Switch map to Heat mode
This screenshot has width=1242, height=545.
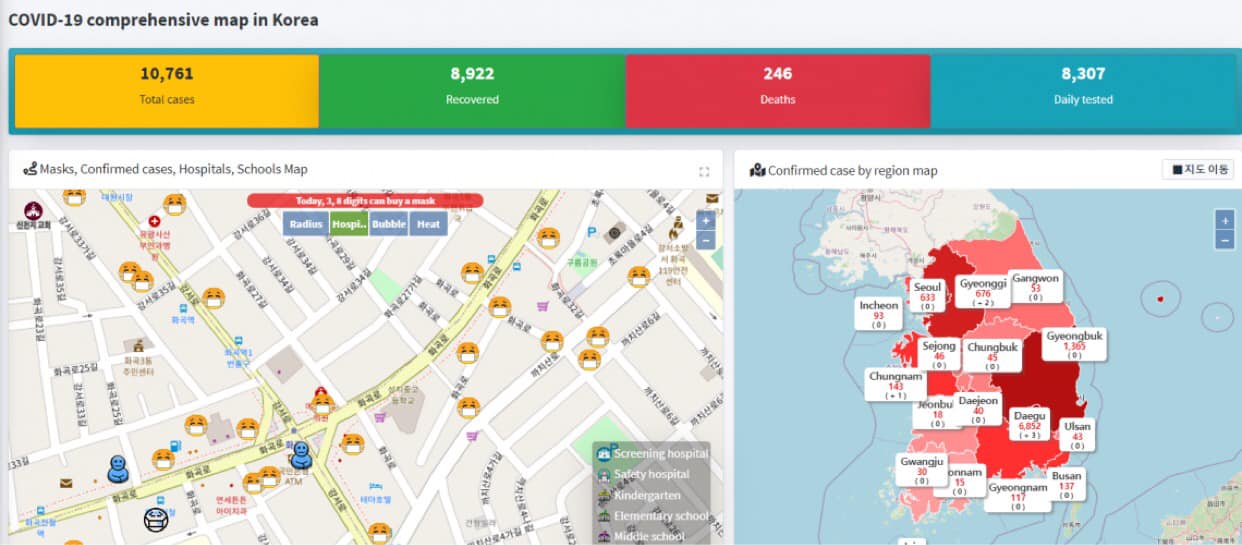pos(428,224)
